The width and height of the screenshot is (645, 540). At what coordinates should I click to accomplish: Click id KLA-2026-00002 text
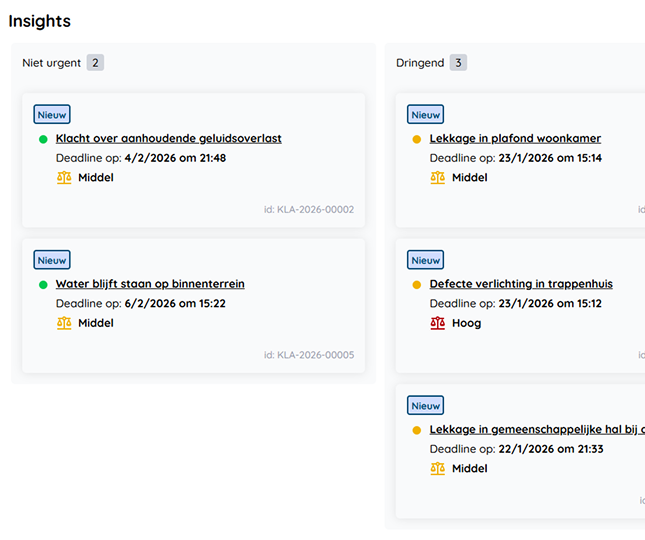click(x=308, y=210)
